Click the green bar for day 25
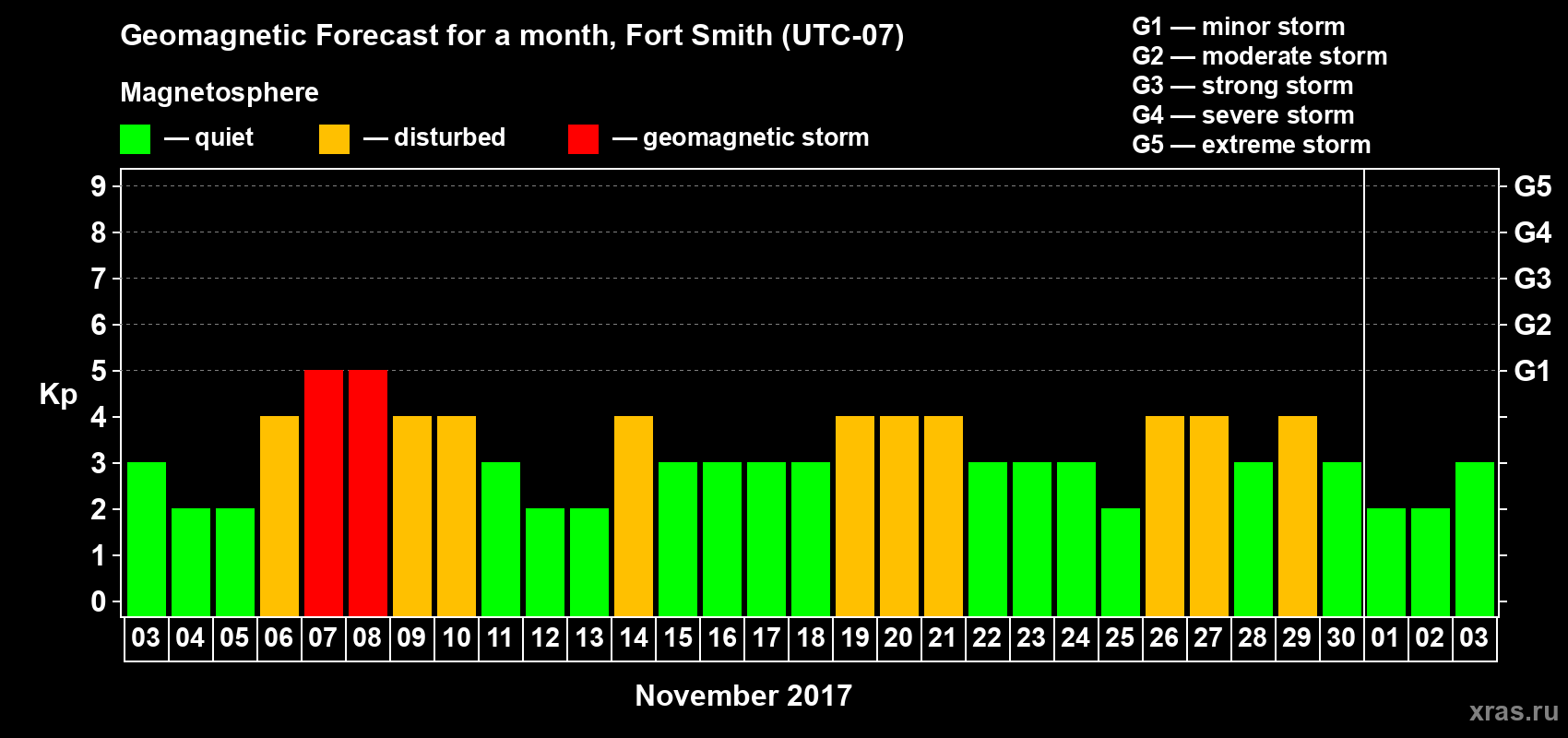This screenshot has width=1568, height=738. pyautogui.click(x=1121, y=562)
